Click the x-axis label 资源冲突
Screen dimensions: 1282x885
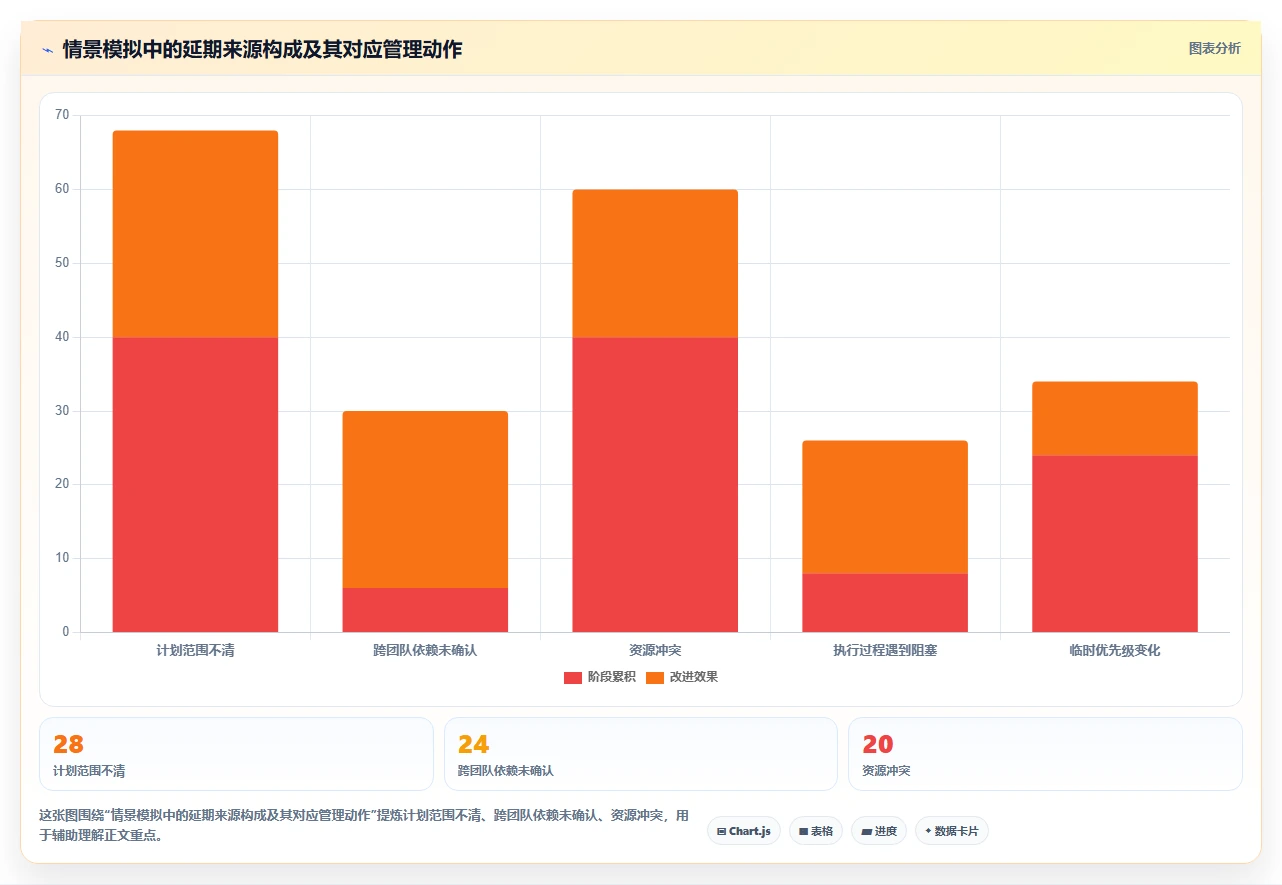tap(655, 650)
